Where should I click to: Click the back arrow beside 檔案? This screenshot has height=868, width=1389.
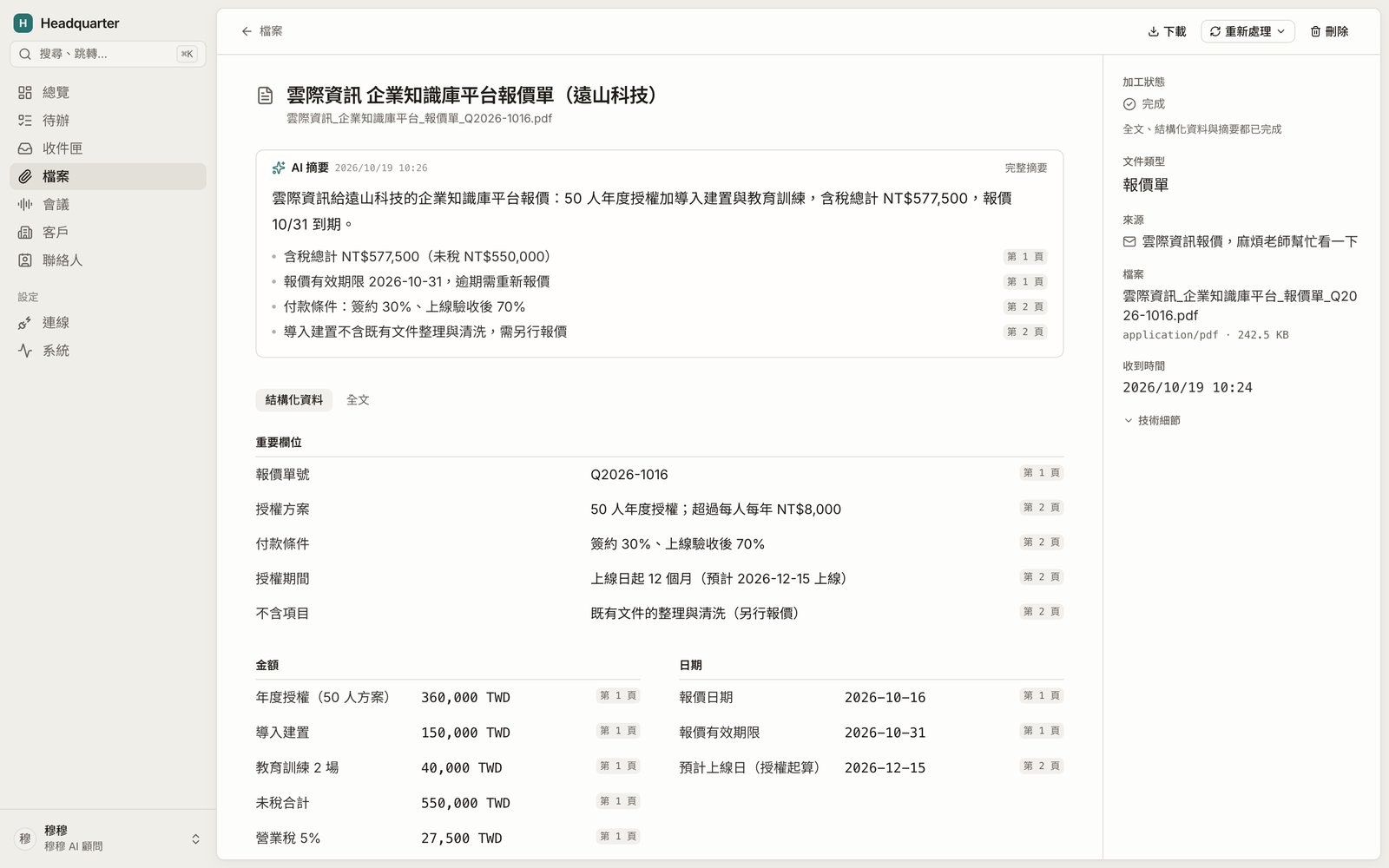247,31
